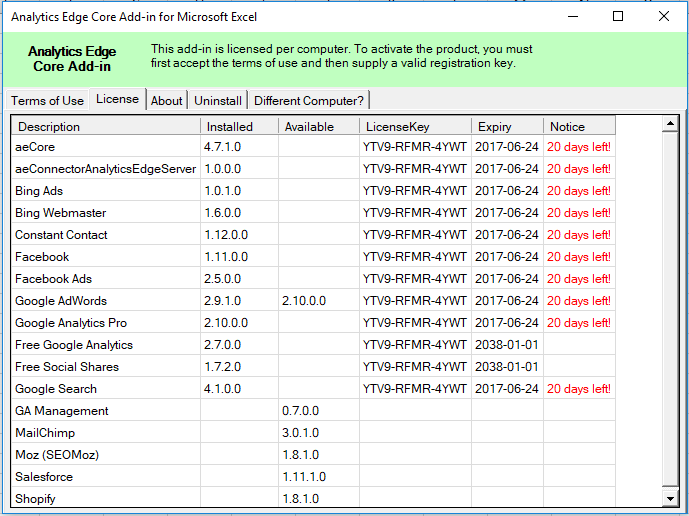The image size is (689, 516).
Task: Select the aeCore row description
Action: click(x=106, y=147)
